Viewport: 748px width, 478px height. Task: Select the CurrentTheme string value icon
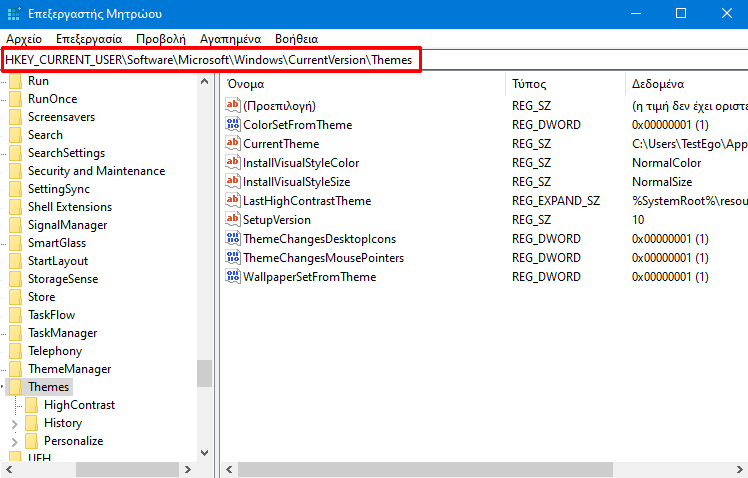point(233,143)
